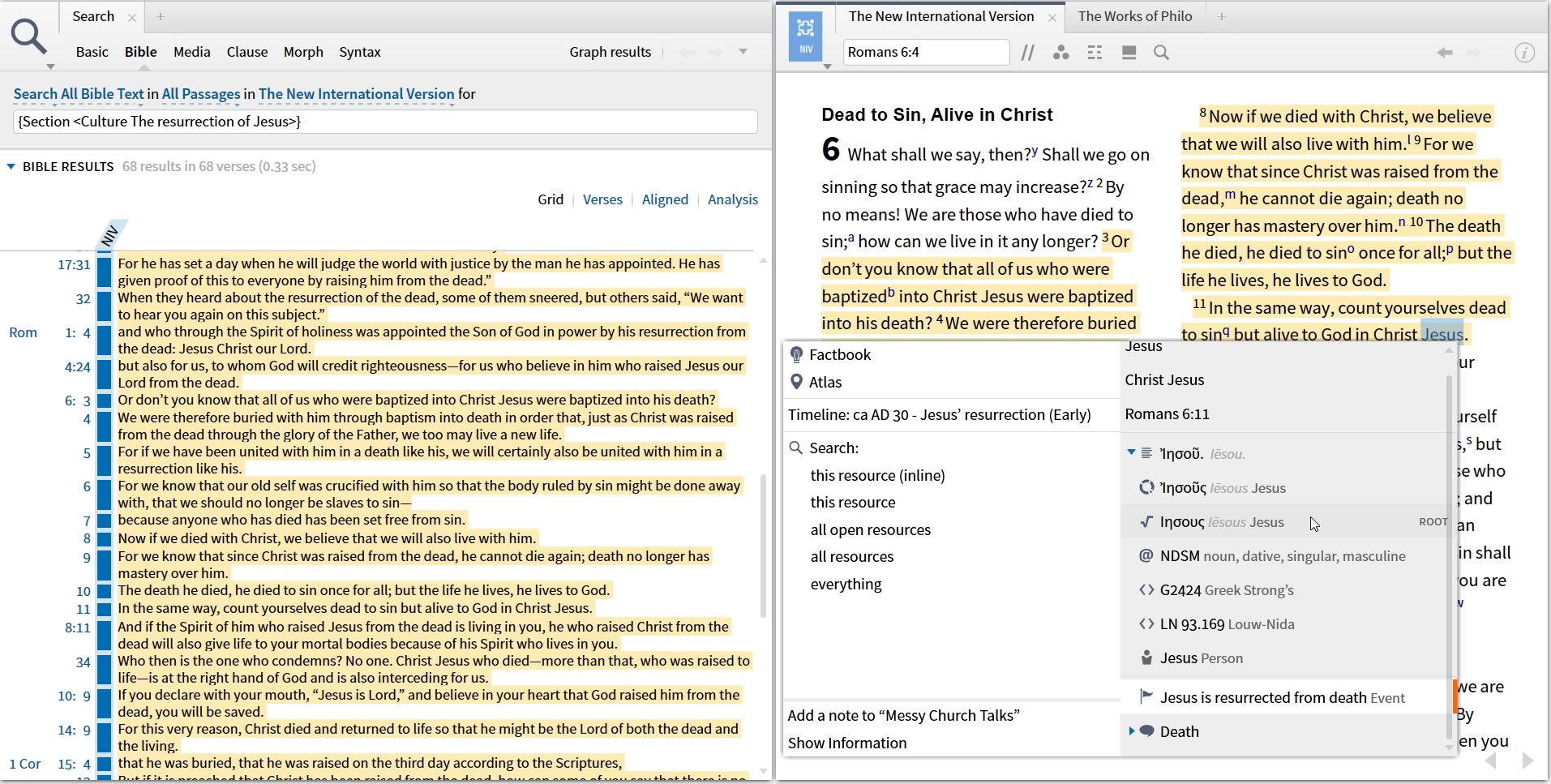Close the Search tab
The height and width of the screenshot is (784, 1551).
(x=132, y=17)
